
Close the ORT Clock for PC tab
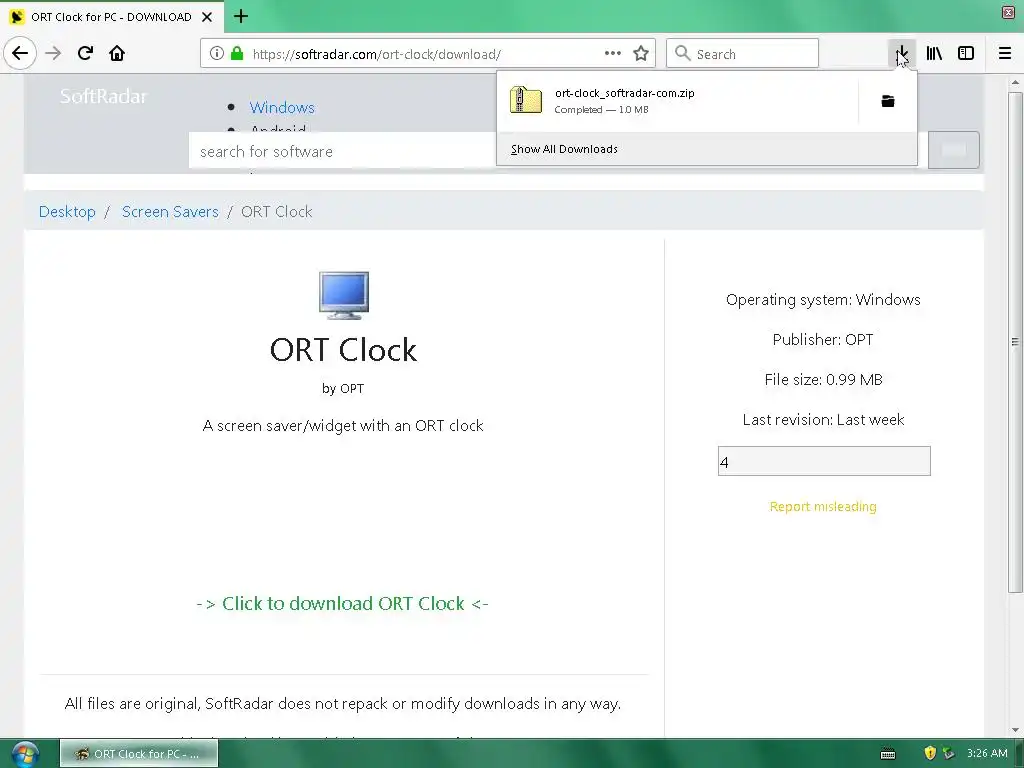[207, 17]
